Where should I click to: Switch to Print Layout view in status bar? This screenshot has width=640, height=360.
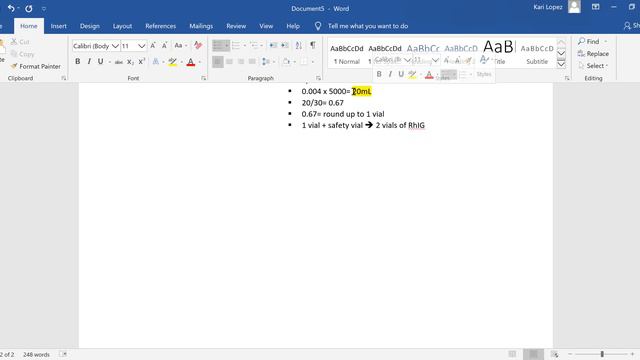[x=533, y=354]
